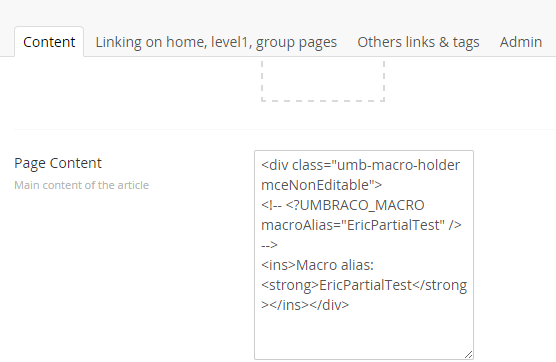The width and height of the screenshot is (556, 362).
Task: Click the 'Main content of the article' description
Action: point(82,185)
